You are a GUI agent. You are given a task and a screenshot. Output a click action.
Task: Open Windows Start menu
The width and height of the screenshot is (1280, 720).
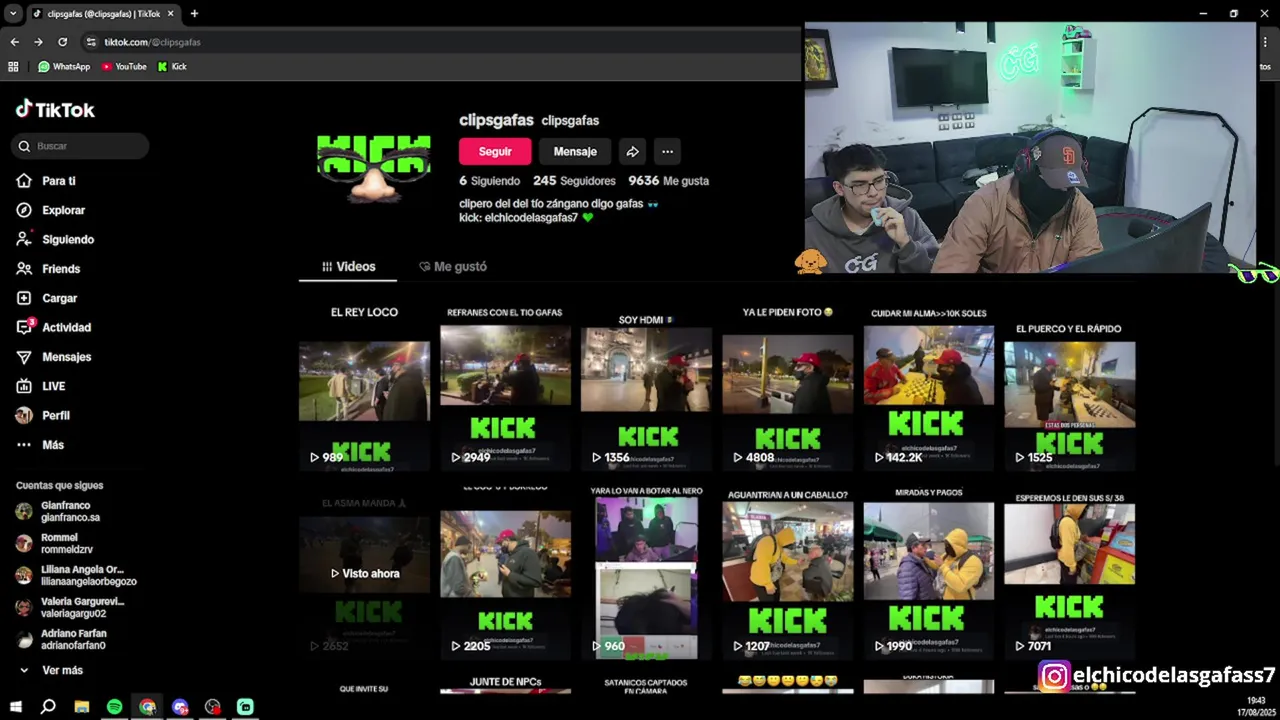coord(16,707)
